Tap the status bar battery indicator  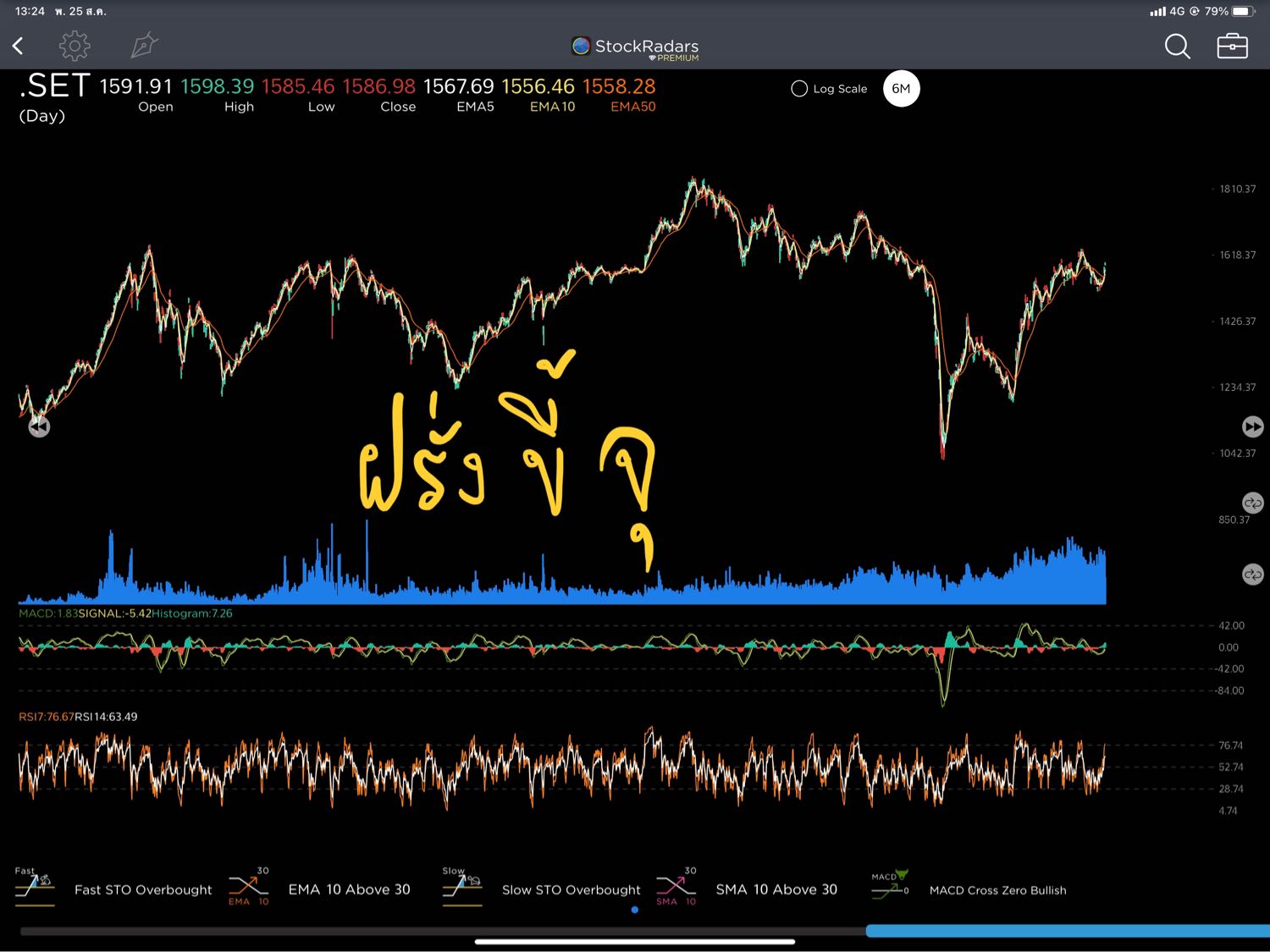click(x=1244, y=11)
